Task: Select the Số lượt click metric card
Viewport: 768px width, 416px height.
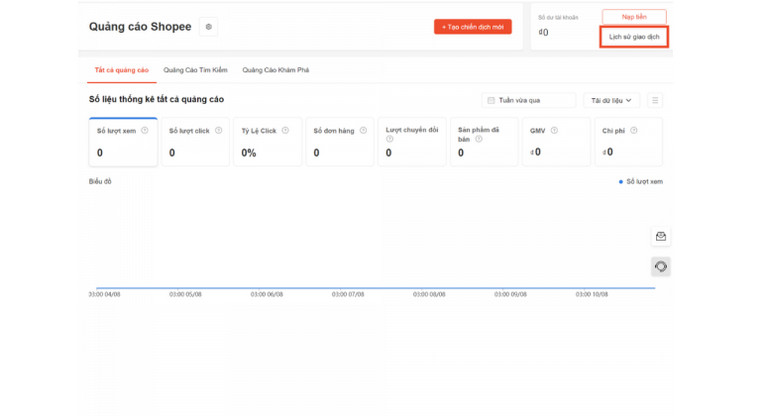Action: tap(195, 142)
